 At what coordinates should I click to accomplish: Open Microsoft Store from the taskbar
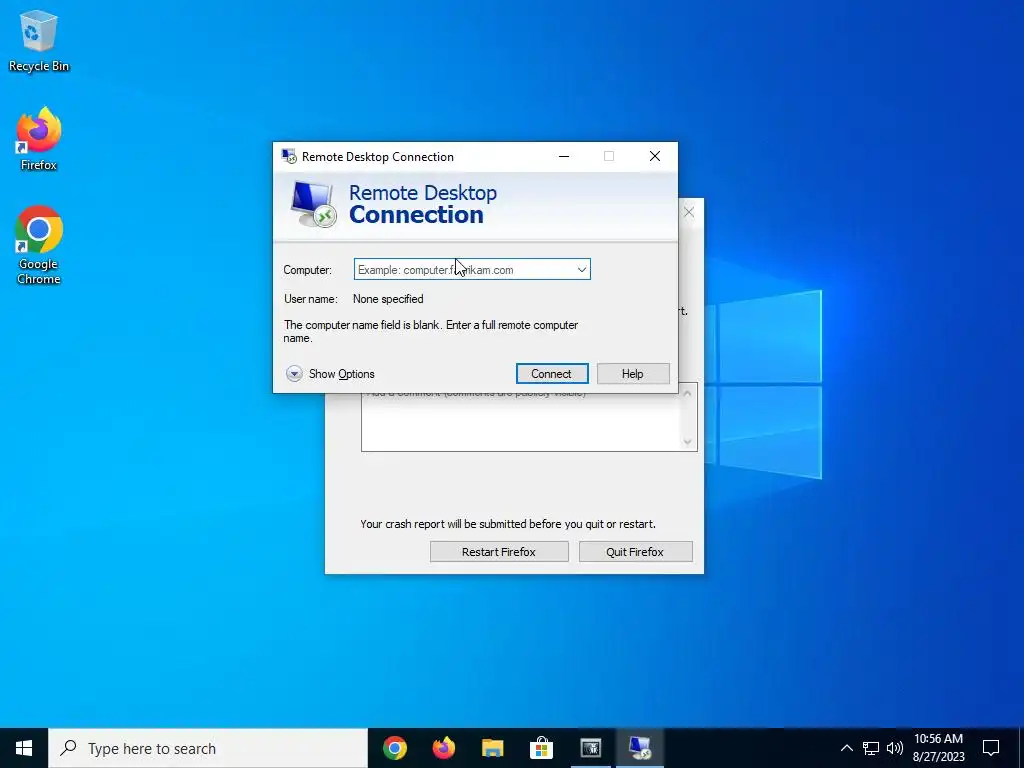pos(541,748)
